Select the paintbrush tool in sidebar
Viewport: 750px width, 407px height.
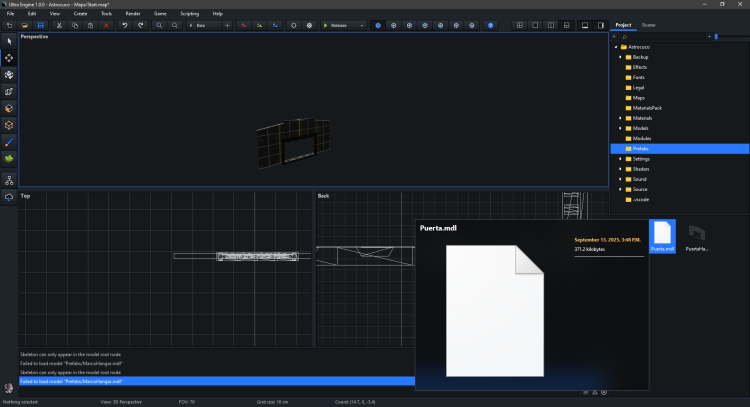coord(9,142)
